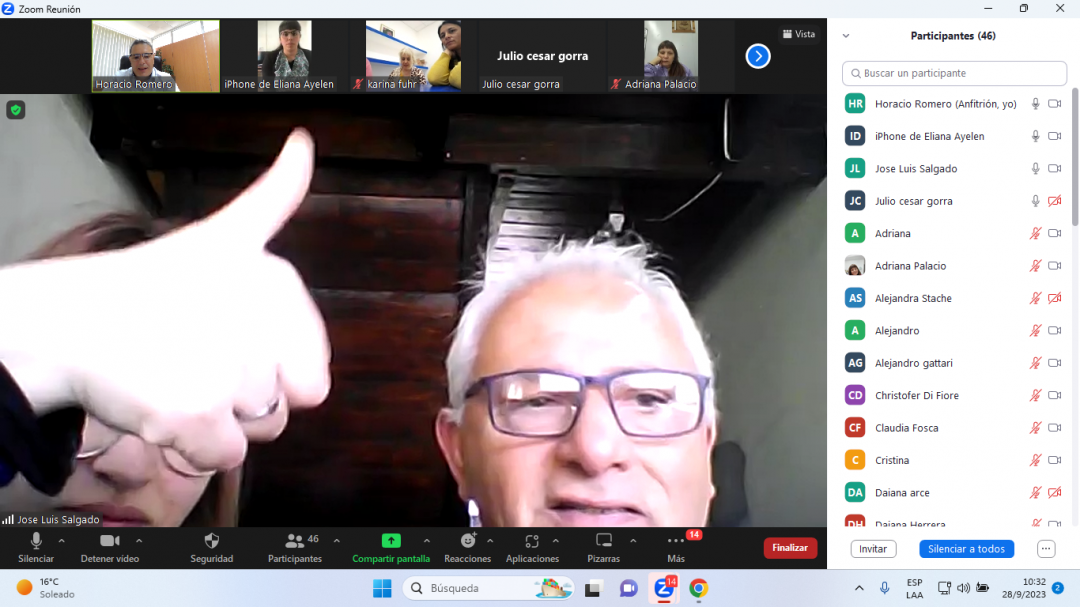The width and height of the screenshot is (1080, 607).
Task: Mute Jose Luis Salgado's microphone in list
Action: point(1035,169)
